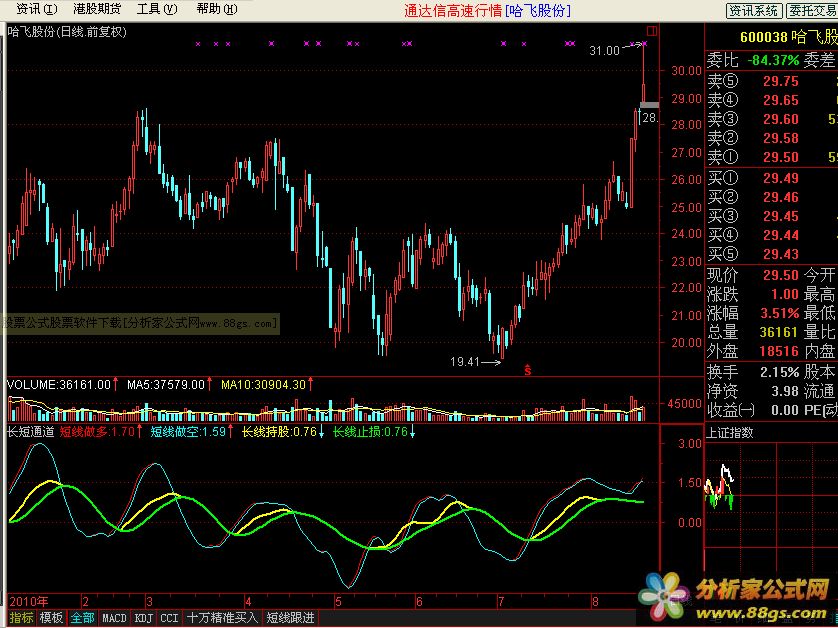Click the 净资 value 3.98
Viewport: 838px width, 628px height.
click(x=784, y=391)
